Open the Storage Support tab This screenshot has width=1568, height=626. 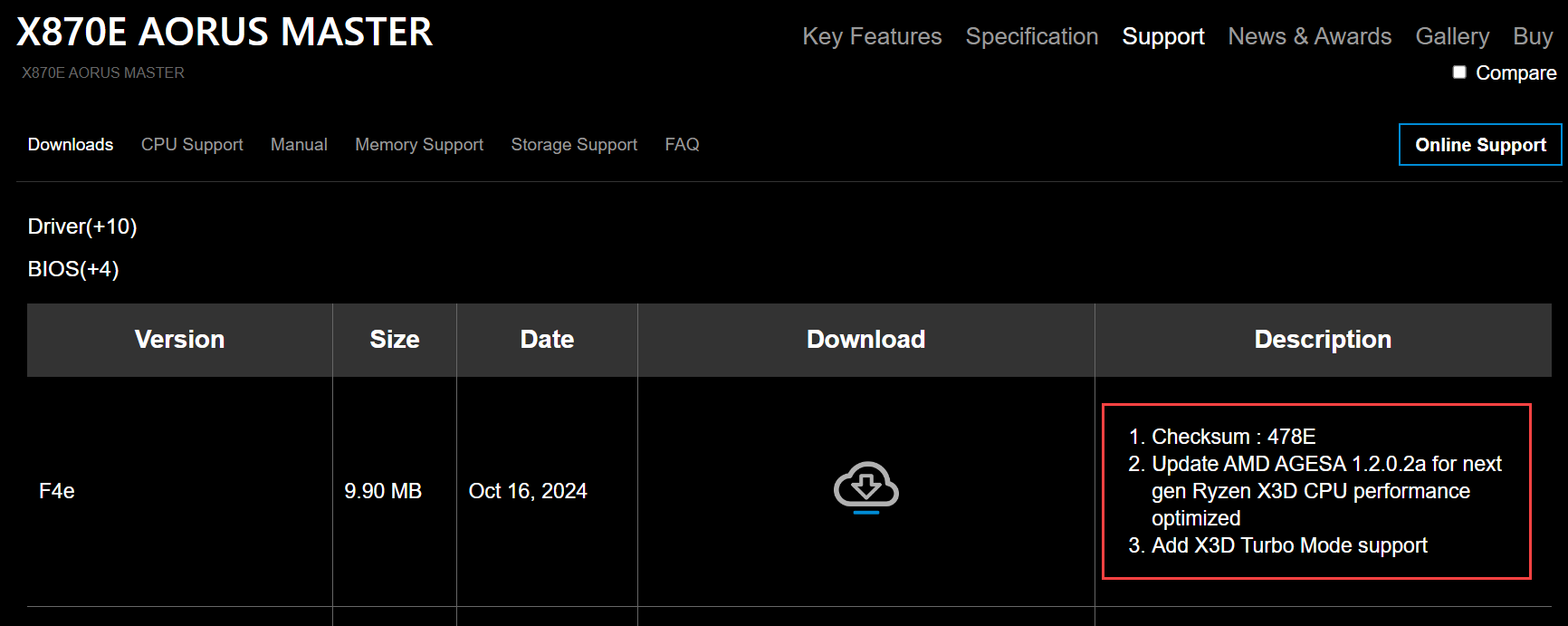574,145
